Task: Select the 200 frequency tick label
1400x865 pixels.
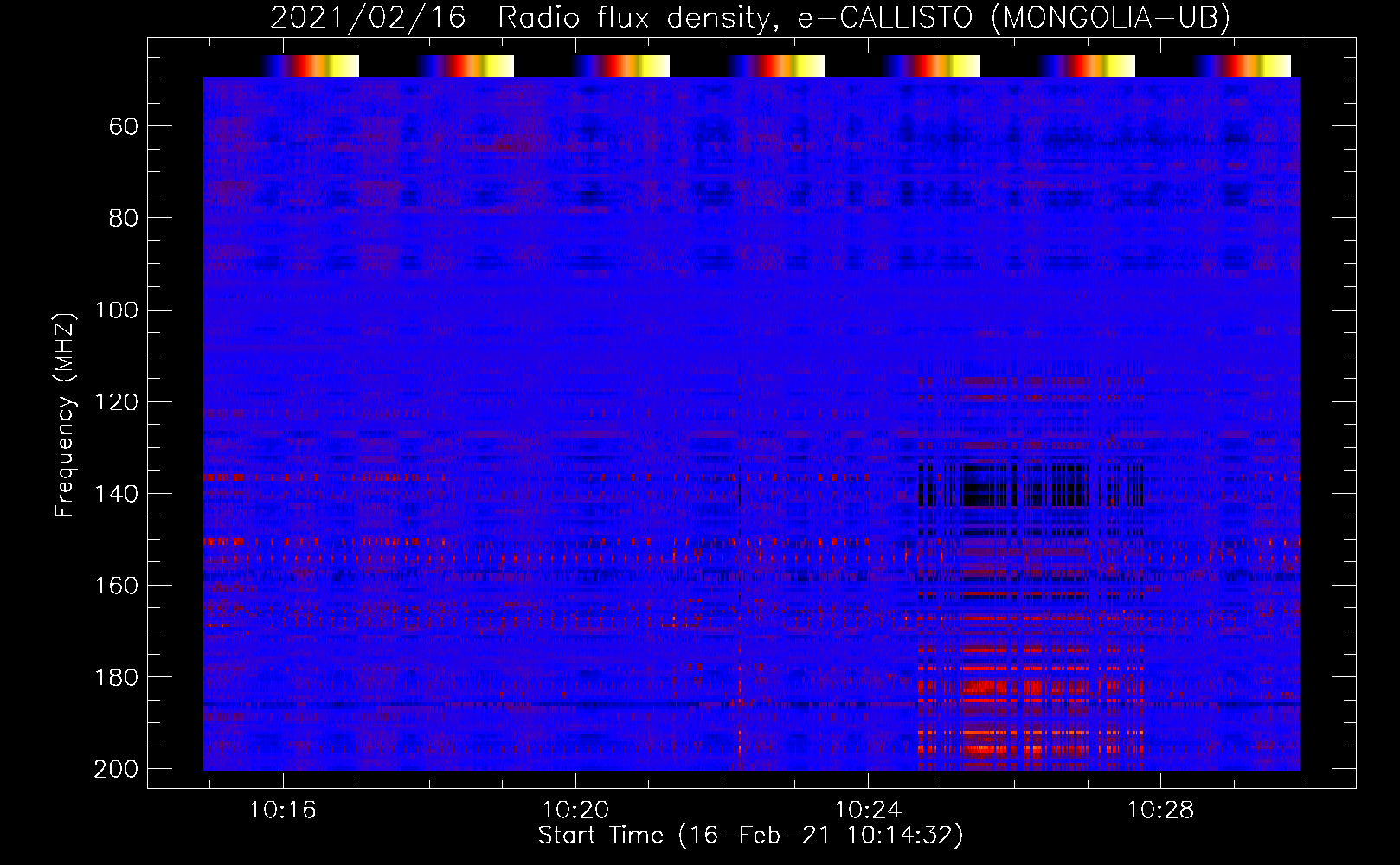Action: coord(116,769)
